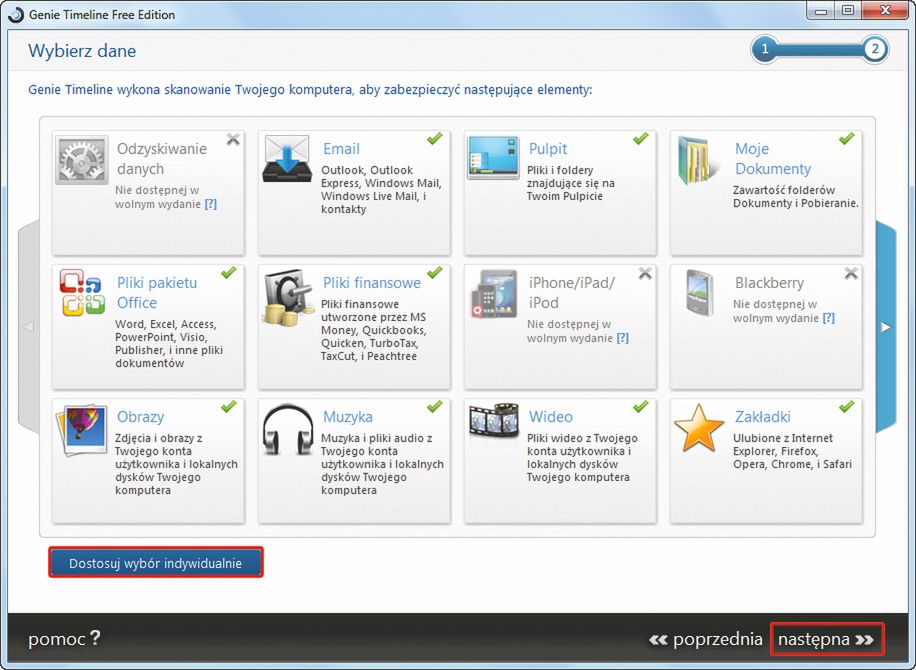The height and width of the screenshot is (670, 916).
Task: Click the Wideo tile title
Action: pyautogui.click(x=550, y=417)
